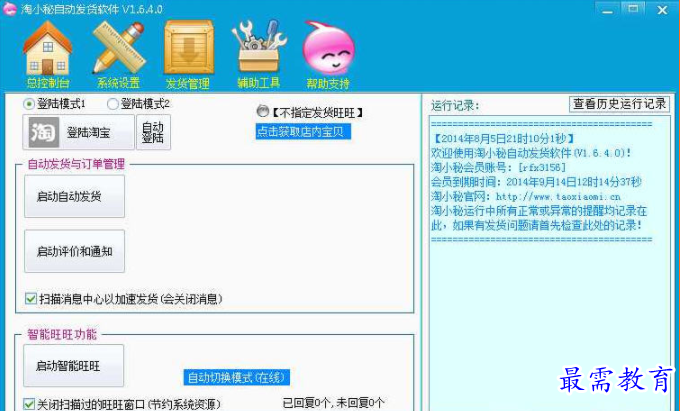Start 启动自动发货 button

(x=75, y=196)
